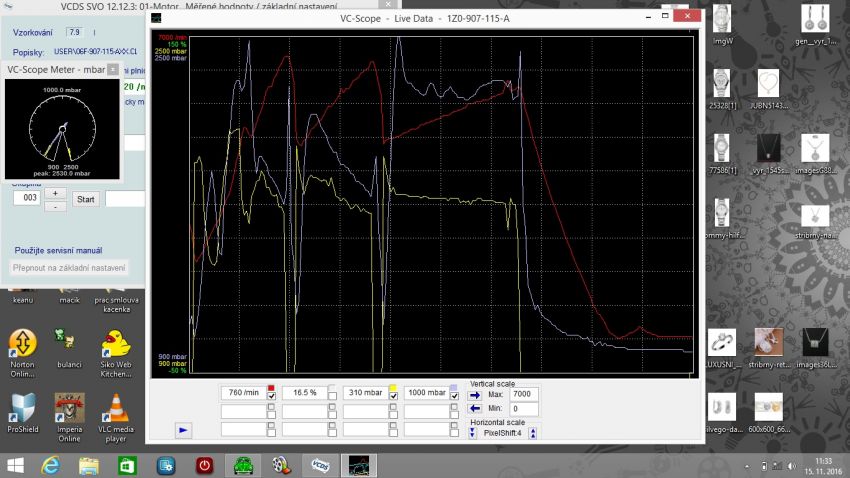Image resolution: width=850 pixels, height=478 pixels.
Task: Click Start button in VCDS window
Action: [x=86, y=199]
